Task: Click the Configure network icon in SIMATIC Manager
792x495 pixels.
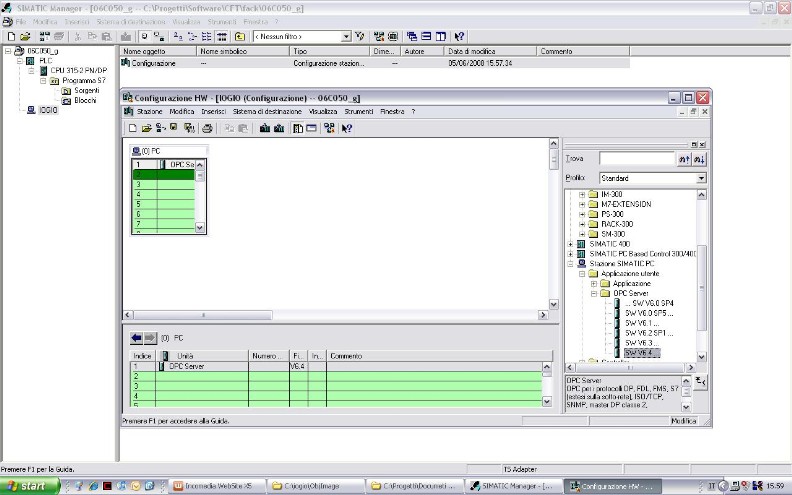Action: [379, 36]
